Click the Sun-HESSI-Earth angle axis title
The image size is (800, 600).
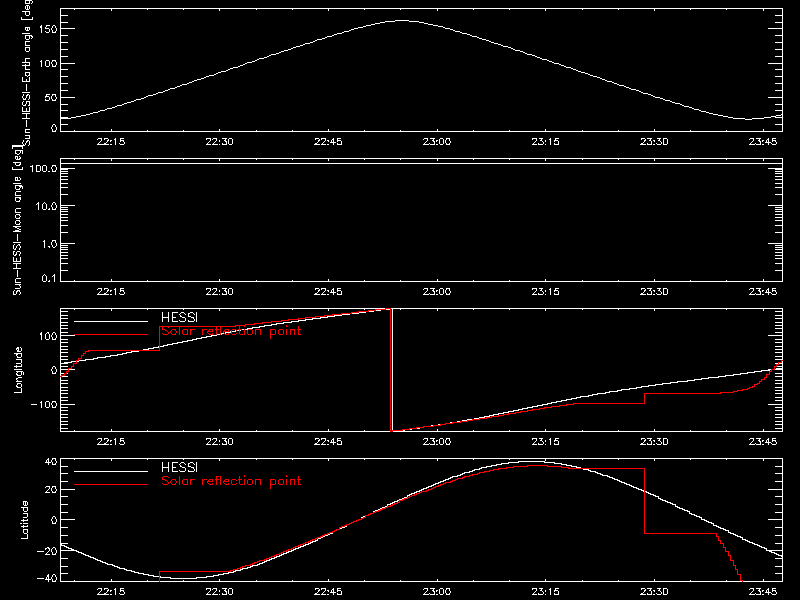(x=27, y=72)
